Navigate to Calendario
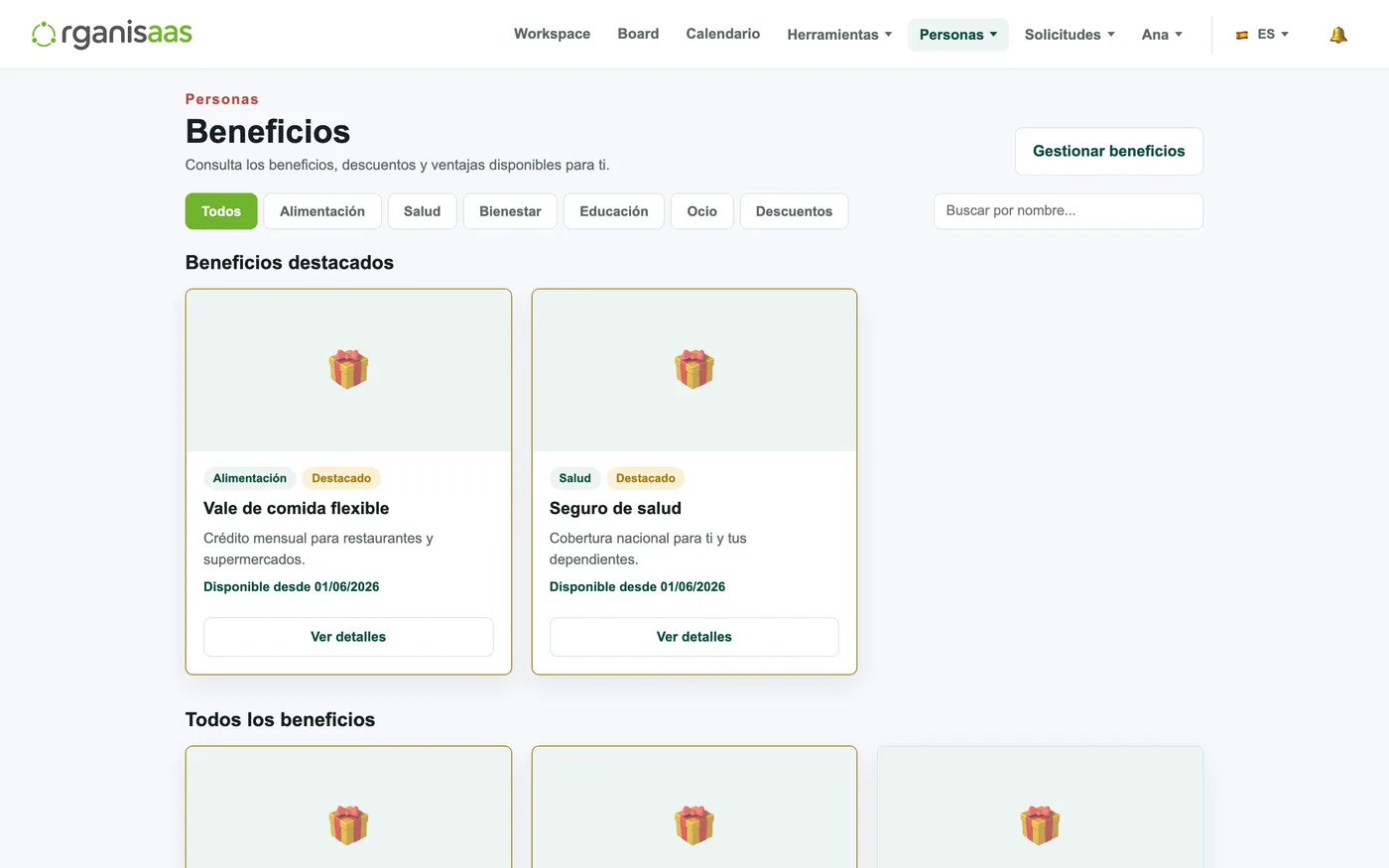This screenshot has height=868, width=1389. pos(723,34)
